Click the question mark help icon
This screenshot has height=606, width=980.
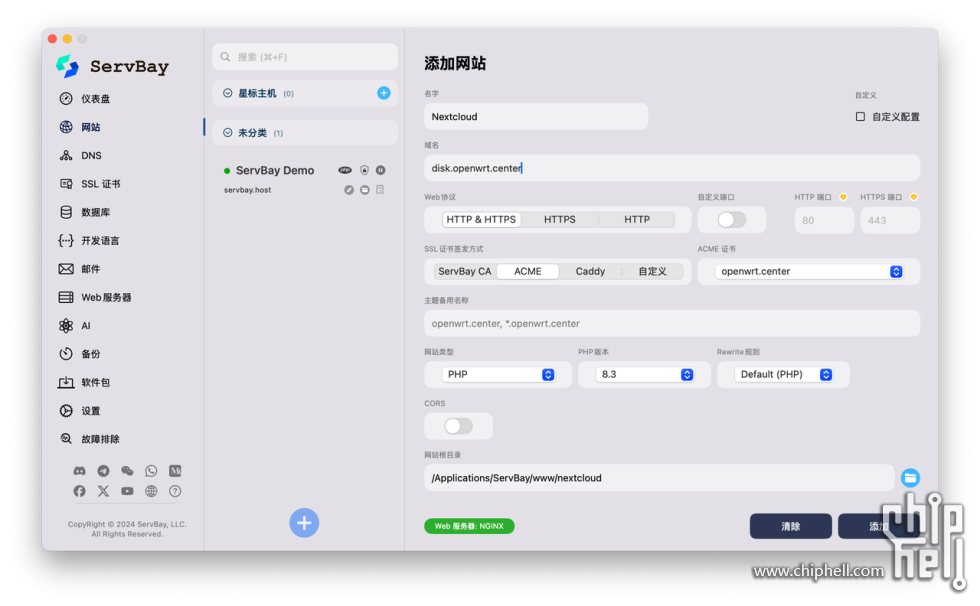175,491
